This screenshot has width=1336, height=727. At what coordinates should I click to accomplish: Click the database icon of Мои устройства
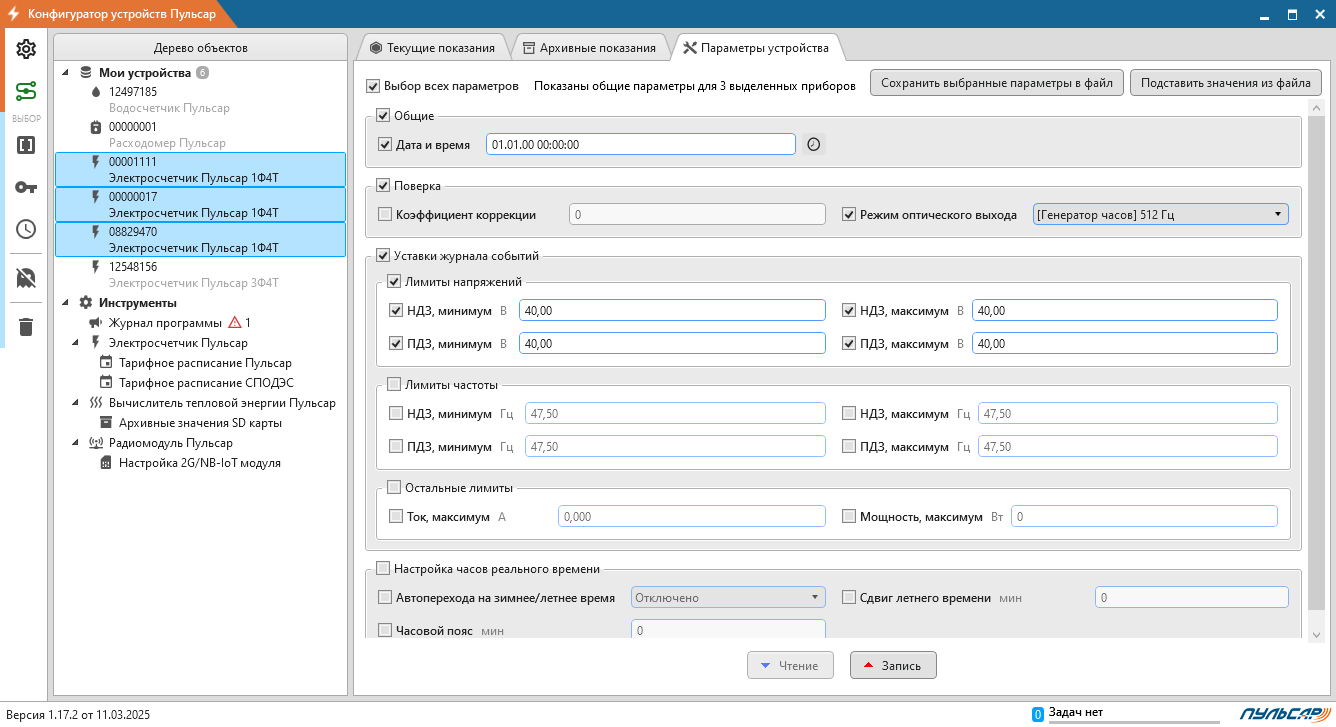coord(86,73)
